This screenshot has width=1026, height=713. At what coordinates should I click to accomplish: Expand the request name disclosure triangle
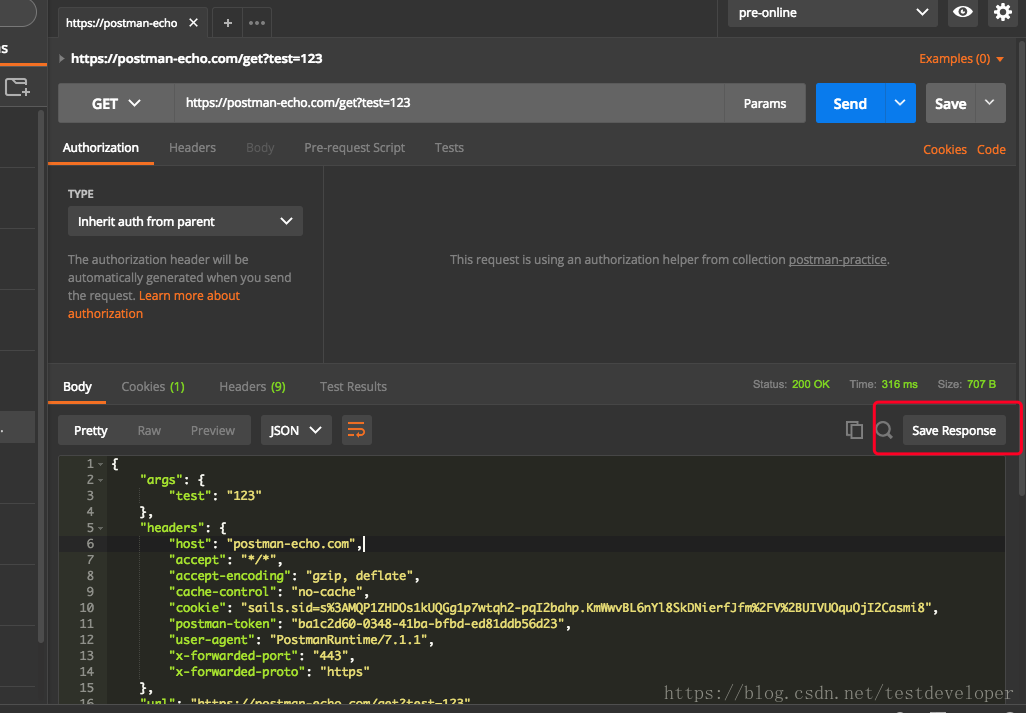(63, 59)
